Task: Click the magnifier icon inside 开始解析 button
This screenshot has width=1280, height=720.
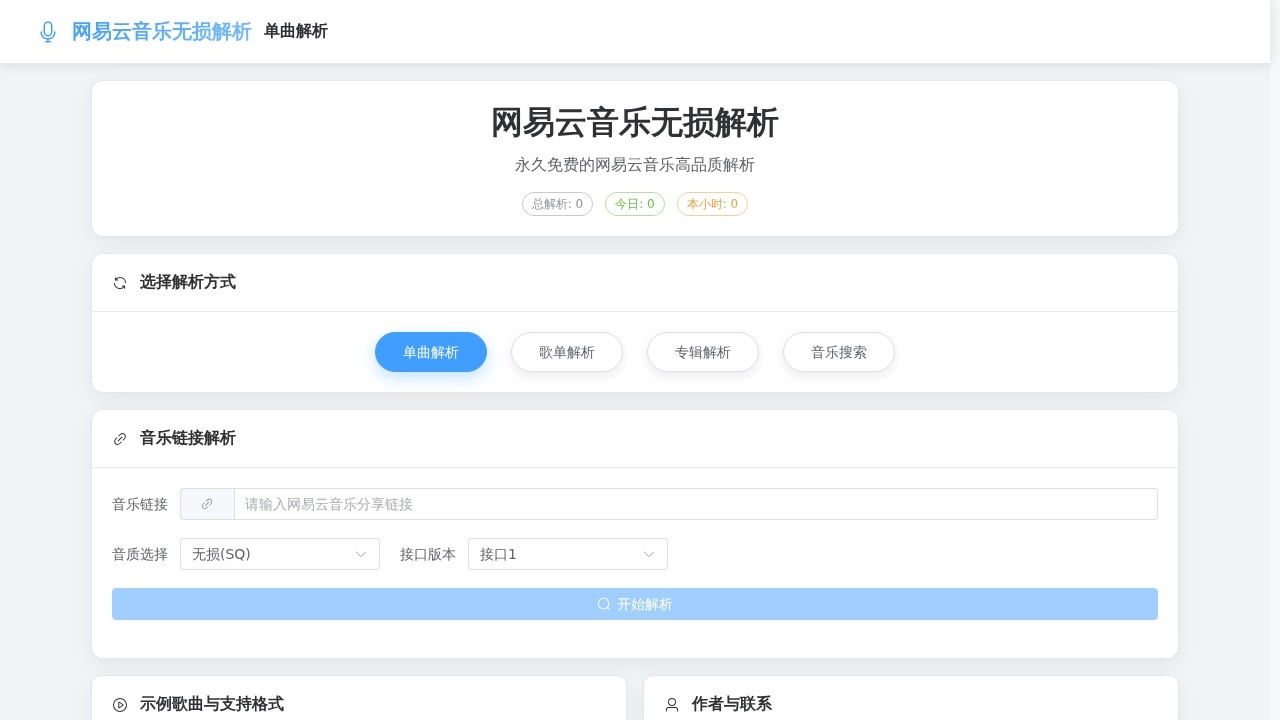Action: pos(604,604)
